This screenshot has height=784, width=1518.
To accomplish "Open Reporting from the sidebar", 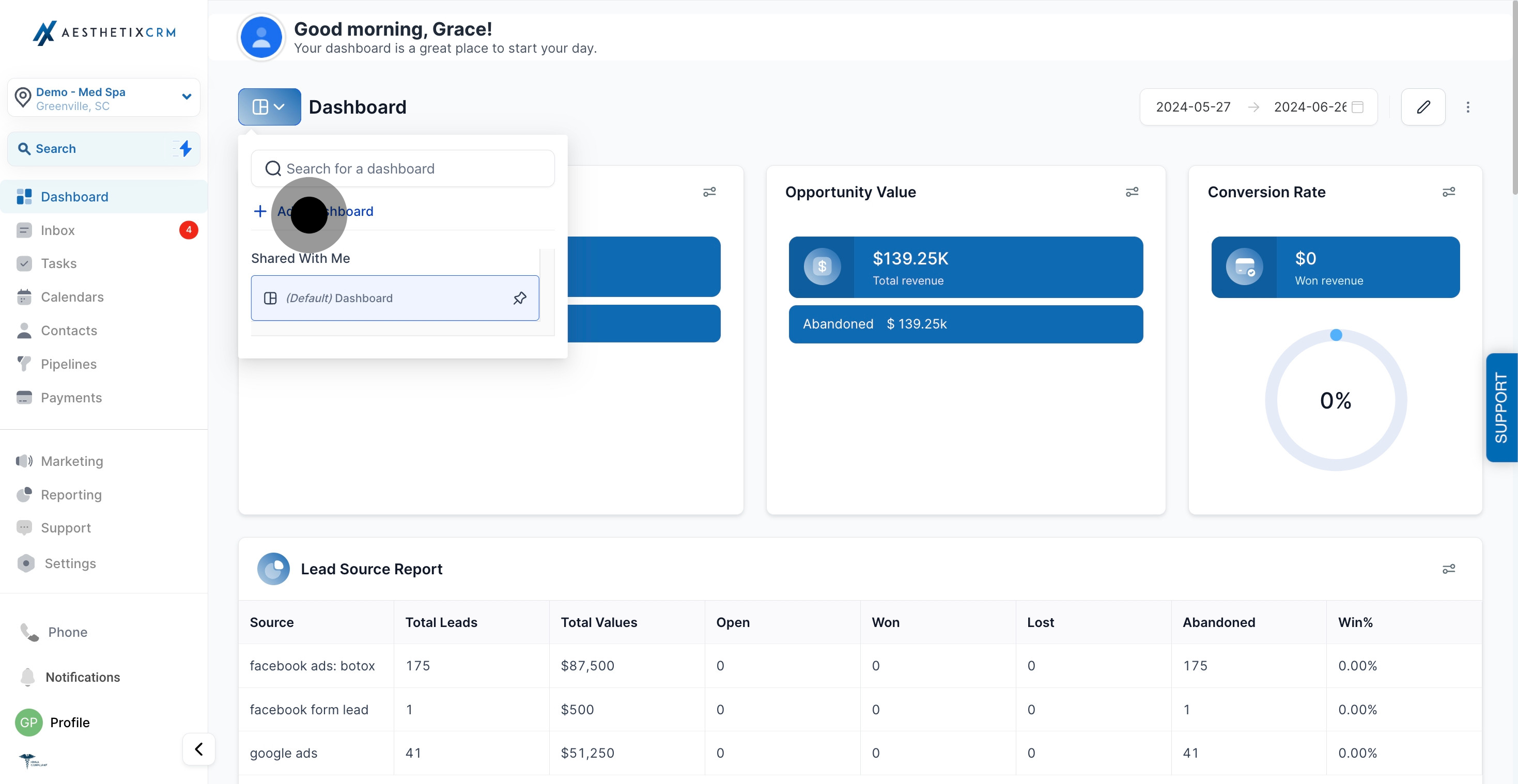I will (x=71, y=495).
